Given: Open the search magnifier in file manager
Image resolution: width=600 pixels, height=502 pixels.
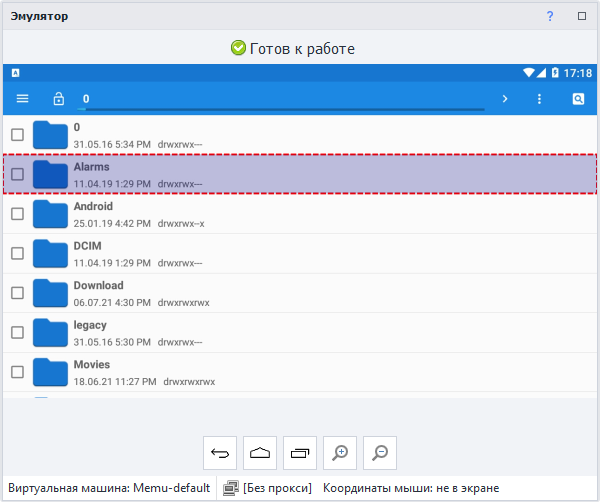Looking at the screenshot, I should [578, 99].
